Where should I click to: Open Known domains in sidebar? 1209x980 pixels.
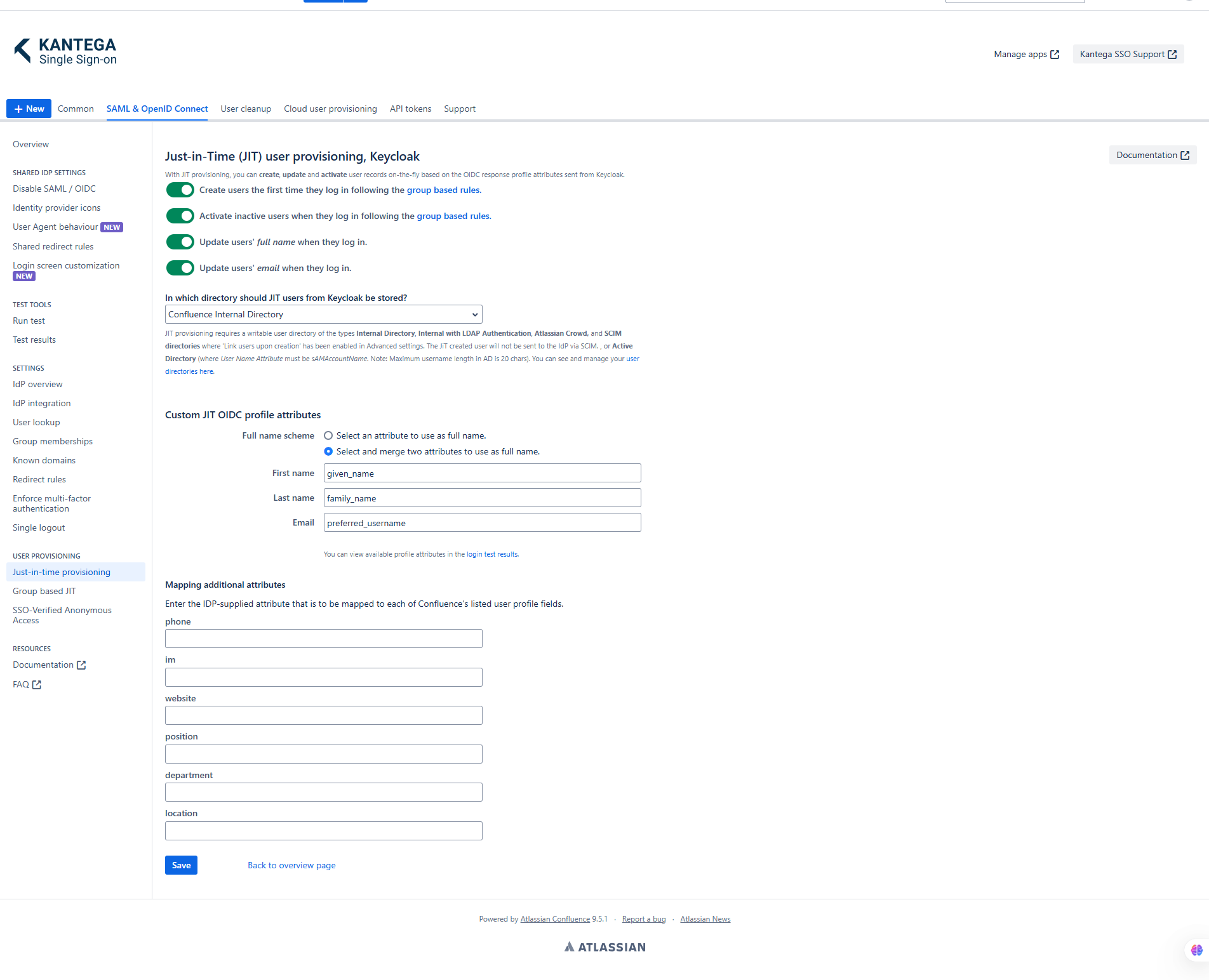tap(44, 461)
